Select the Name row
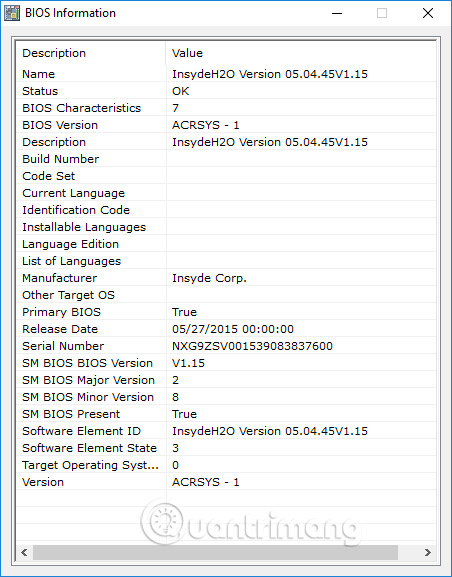The height and width of the screenshot is (577, 452). pyautogui.click(x=226, y=74)
